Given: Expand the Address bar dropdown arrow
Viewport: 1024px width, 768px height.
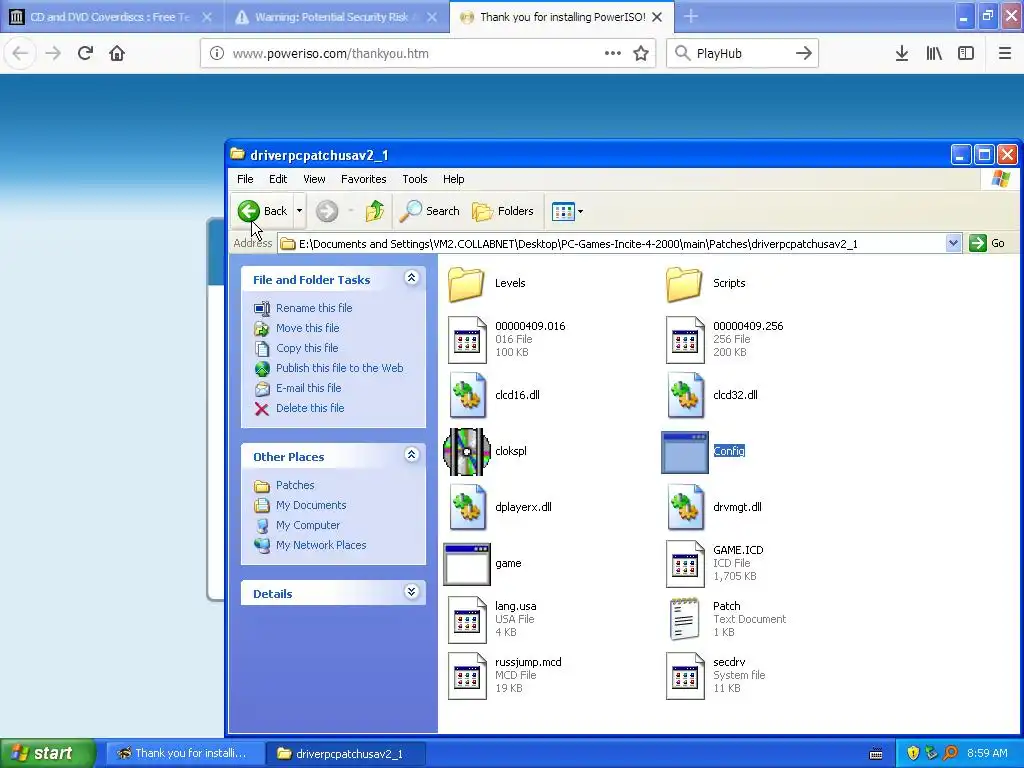Looking at the screenshot, I should [x=953, y=244].
